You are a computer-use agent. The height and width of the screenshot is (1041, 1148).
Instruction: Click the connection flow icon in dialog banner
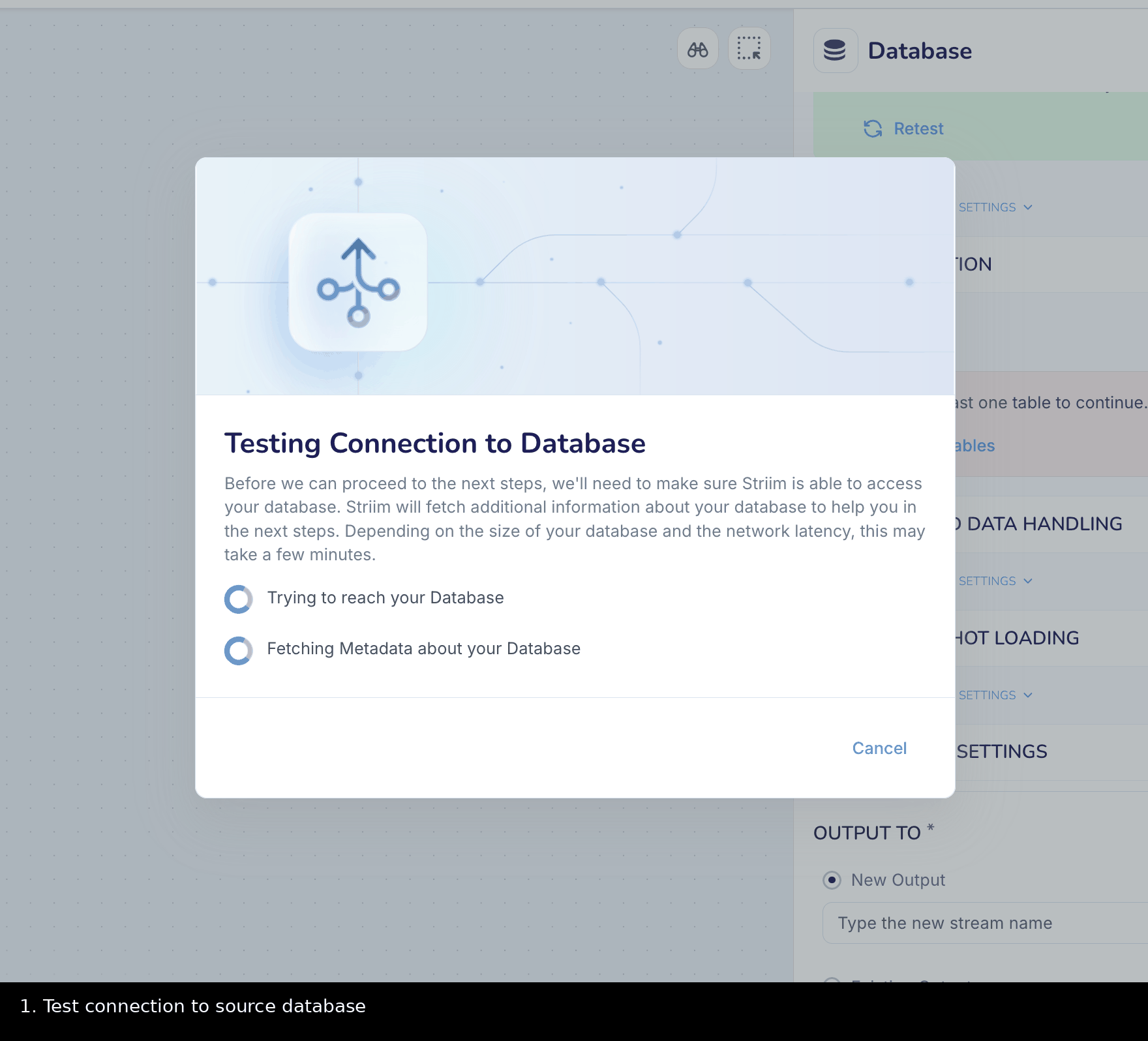pyautogui.click(x=358, y=282)
